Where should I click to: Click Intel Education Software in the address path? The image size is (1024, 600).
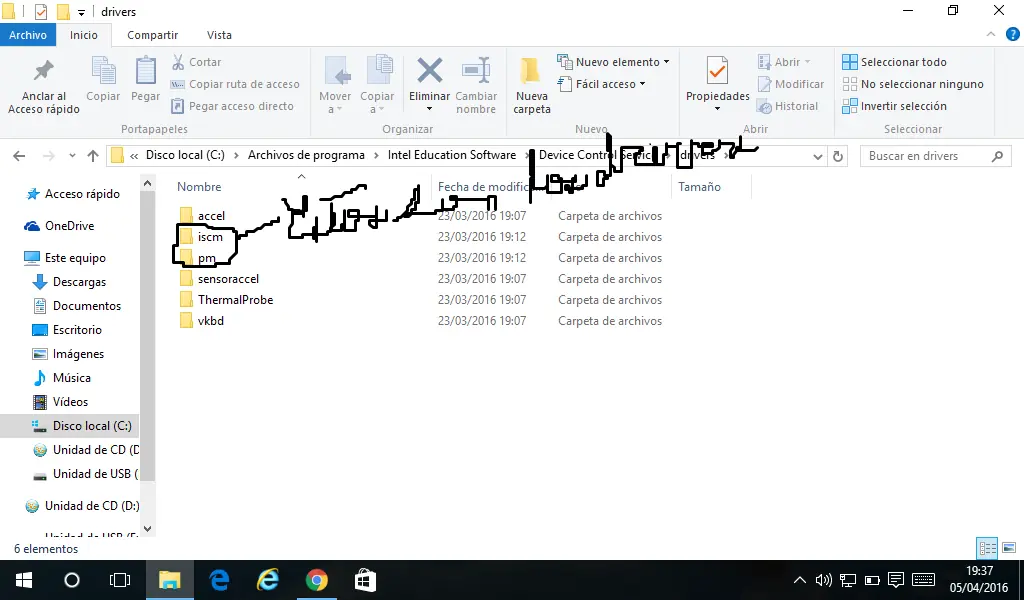(x=452, y=155)
